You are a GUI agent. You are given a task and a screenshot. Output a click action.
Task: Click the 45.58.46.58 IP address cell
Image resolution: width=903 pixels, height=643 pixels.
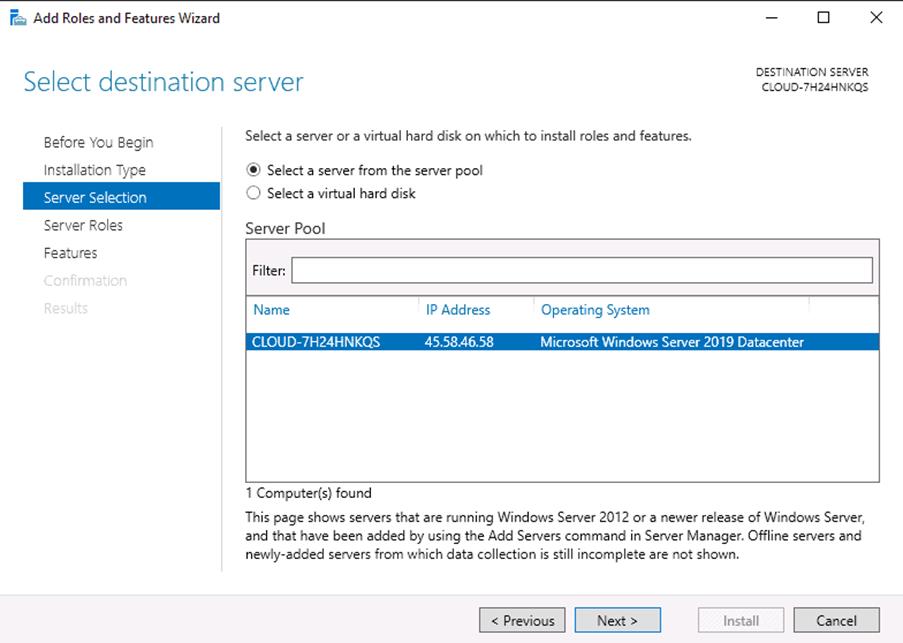pyautogui.click(x=460, y=342)
